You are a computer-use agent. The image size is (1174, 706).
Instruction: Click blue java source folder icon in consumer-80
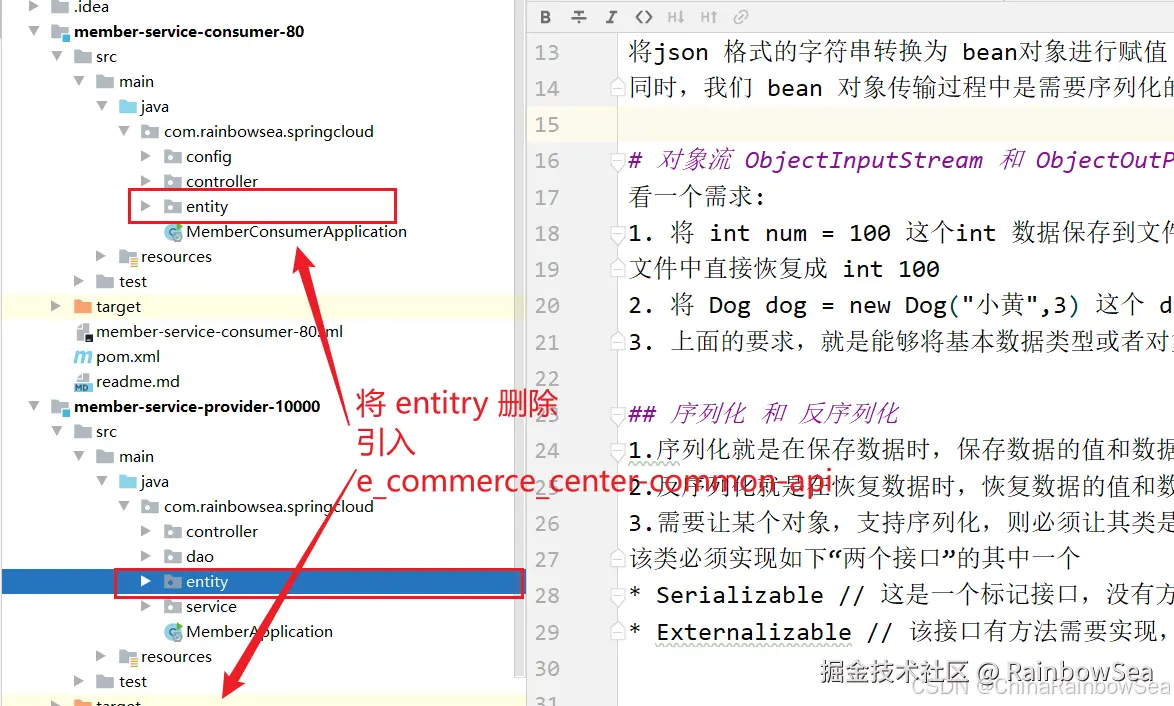pyautogui.click(x=128, y=106)
